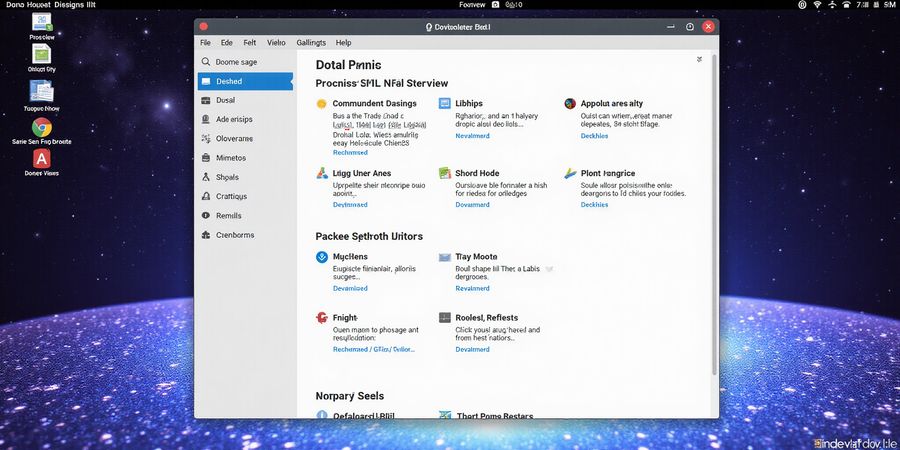Open the Vielro menu
The height and width of the screenshot is (450, 900).
click(x=276, y=42)
